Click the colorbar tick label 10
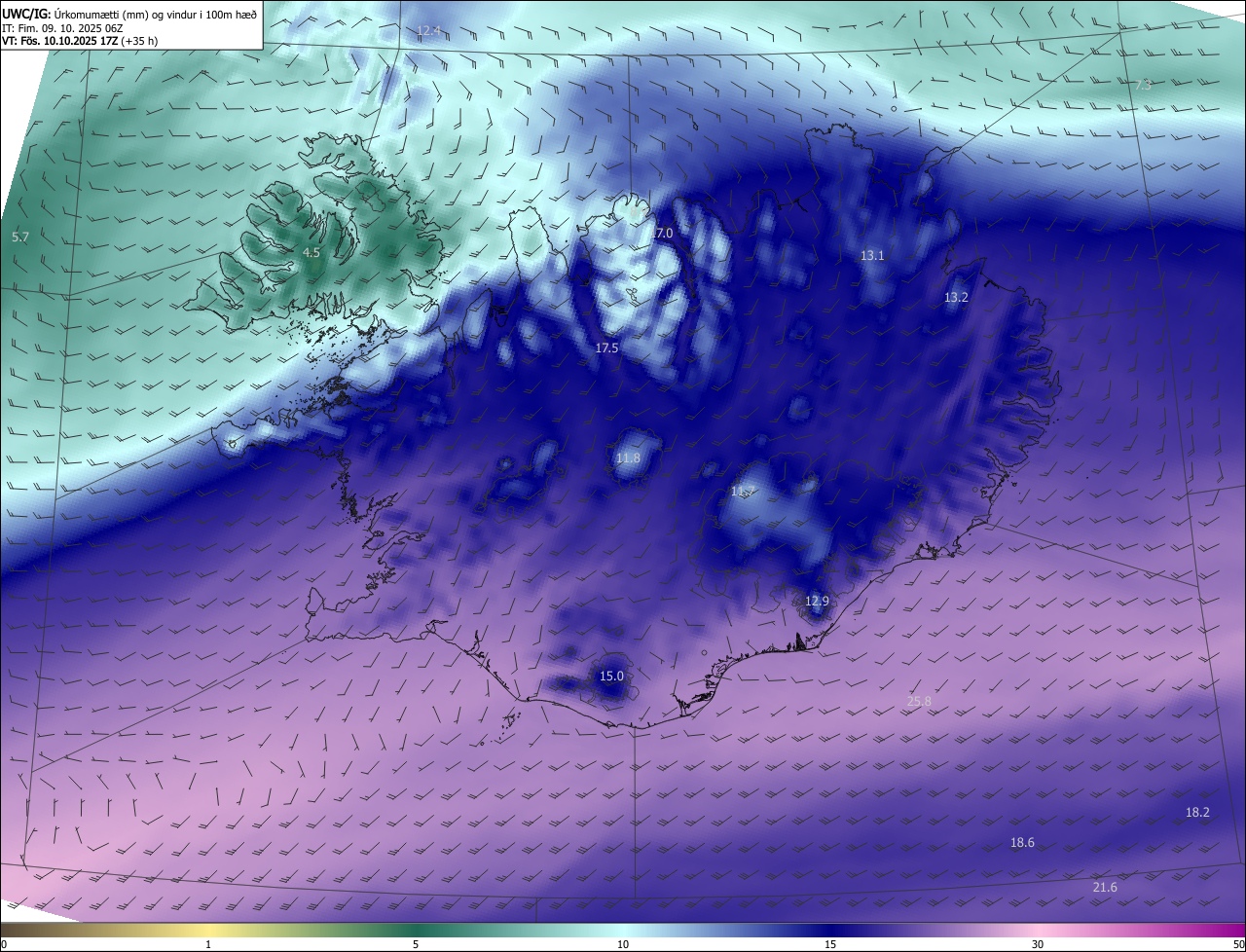 tap(623, 944)
